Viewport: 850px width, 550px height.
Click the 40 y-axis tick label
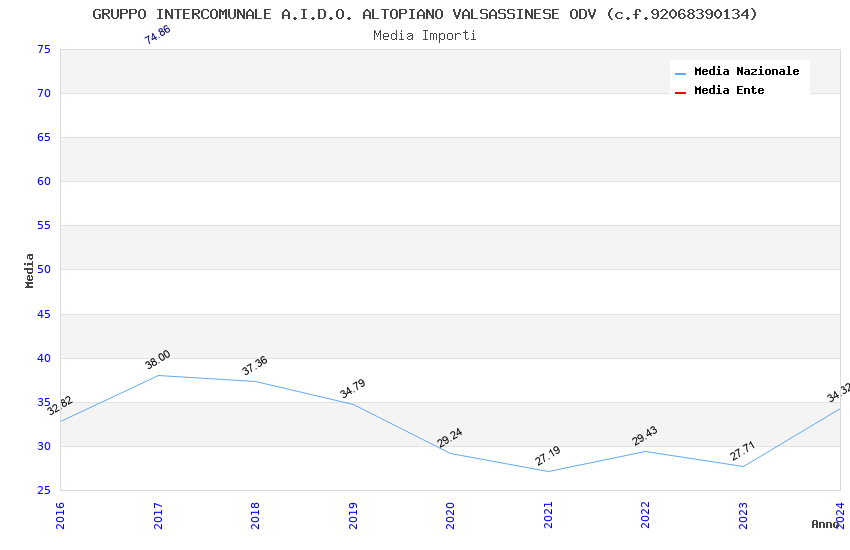[x=44, y=358]
